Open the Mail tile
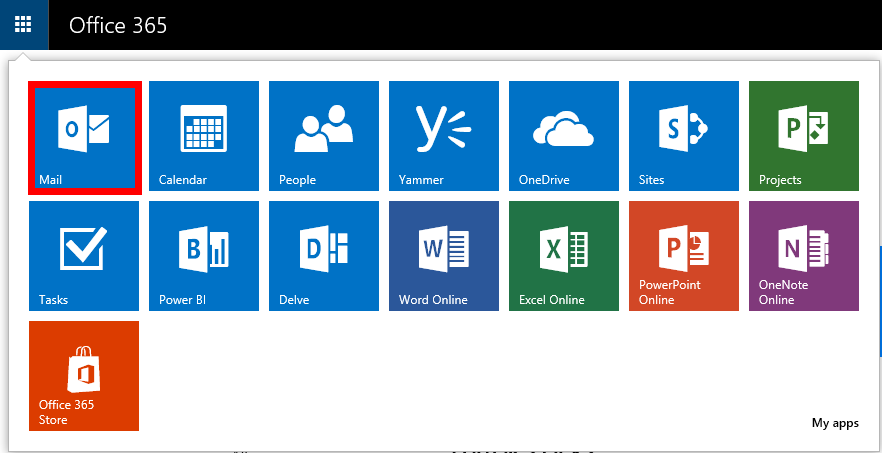This screenshot has width=882, height=453. [x=84, y=137]
